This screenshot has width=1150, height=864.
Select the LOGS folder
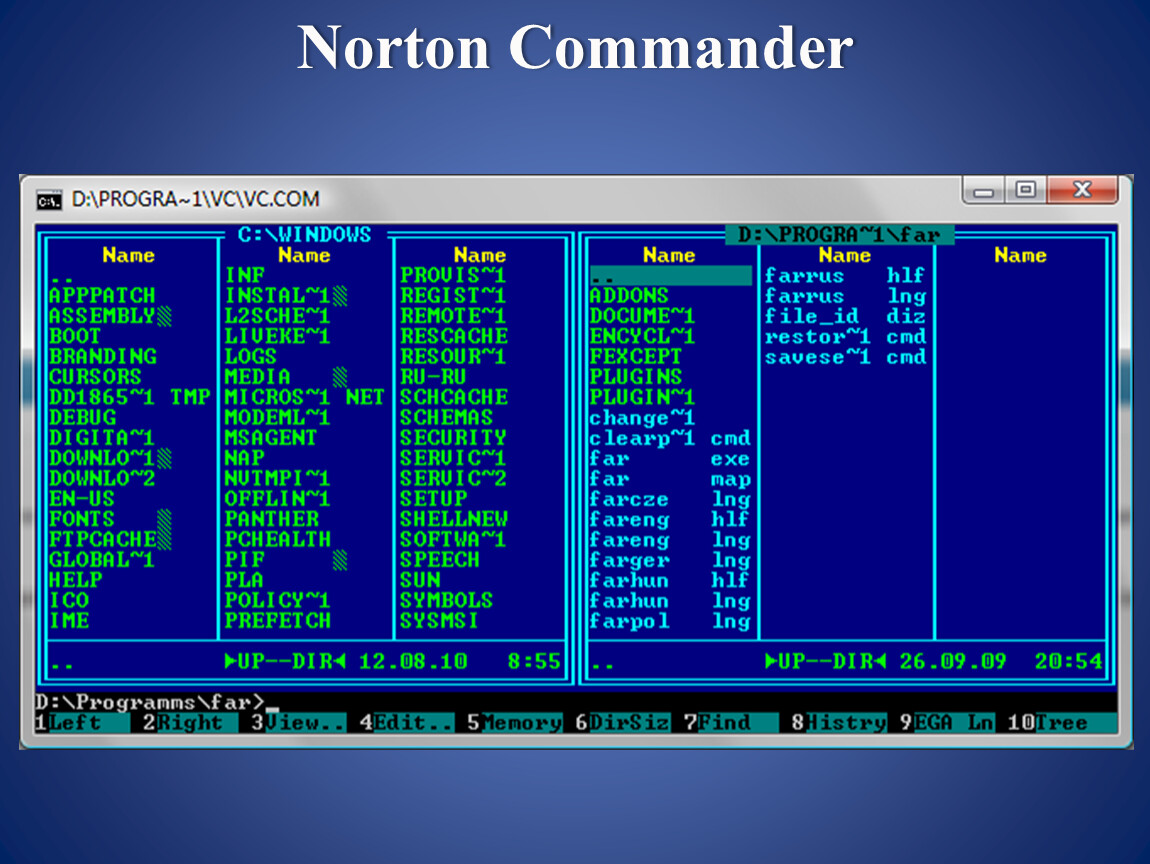point(251,356)
